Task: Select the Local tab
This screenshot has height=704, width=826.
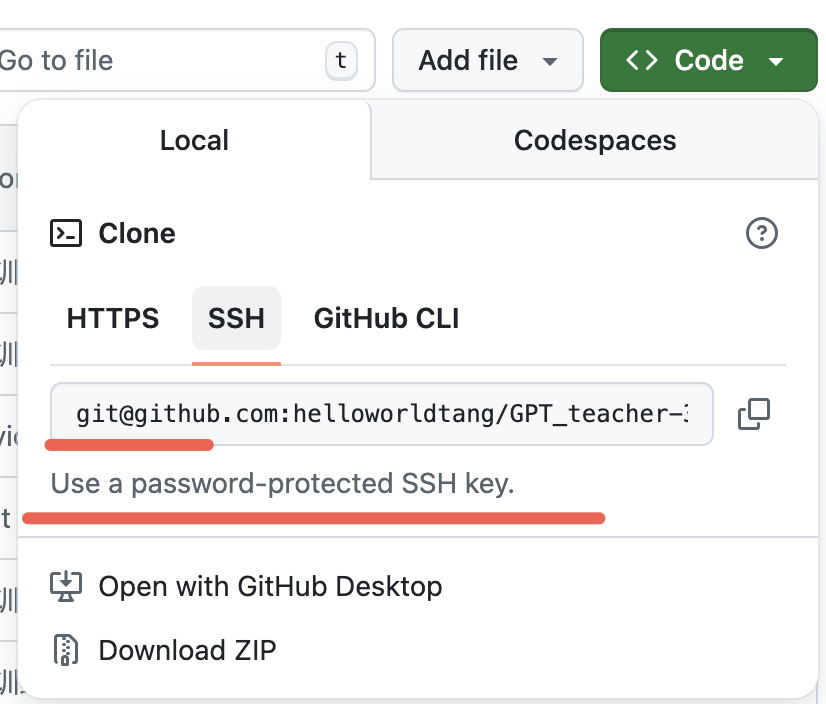Action: click(x=194, y=141)
